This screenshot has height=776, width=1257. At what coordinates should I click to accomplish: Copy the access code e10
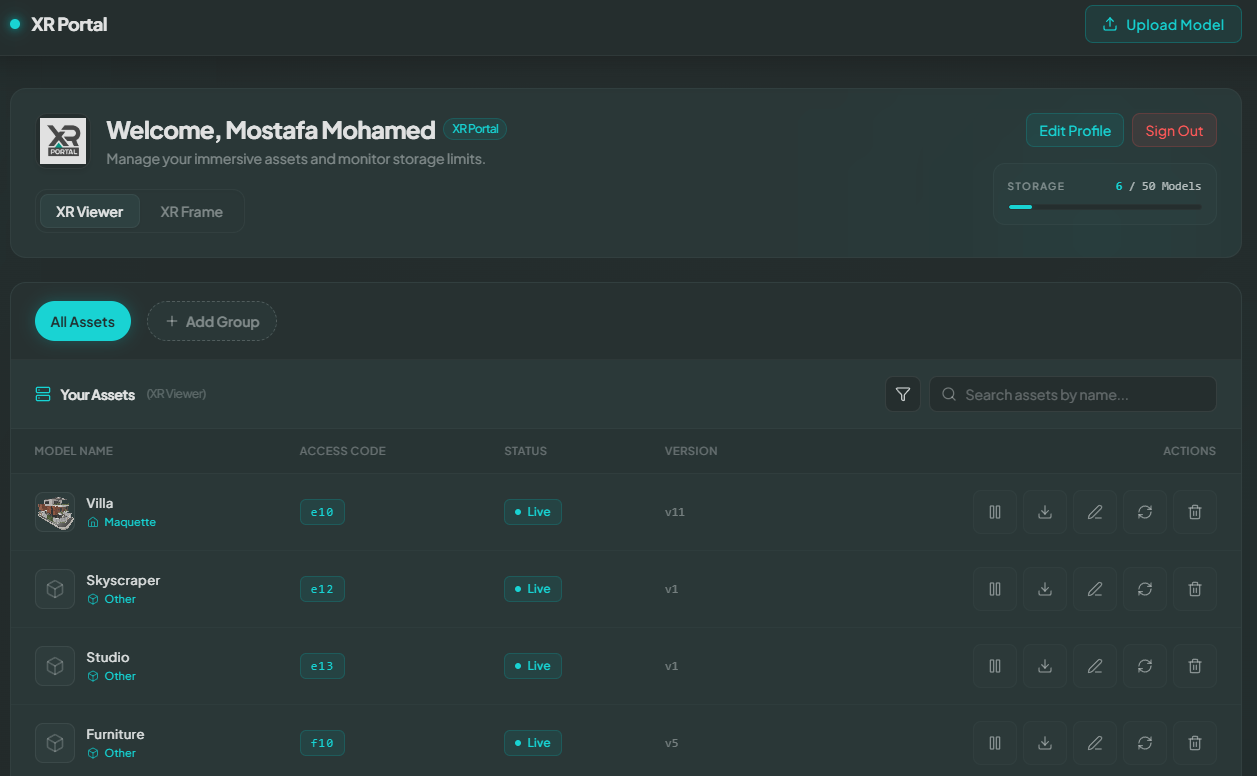coord(322,512)
